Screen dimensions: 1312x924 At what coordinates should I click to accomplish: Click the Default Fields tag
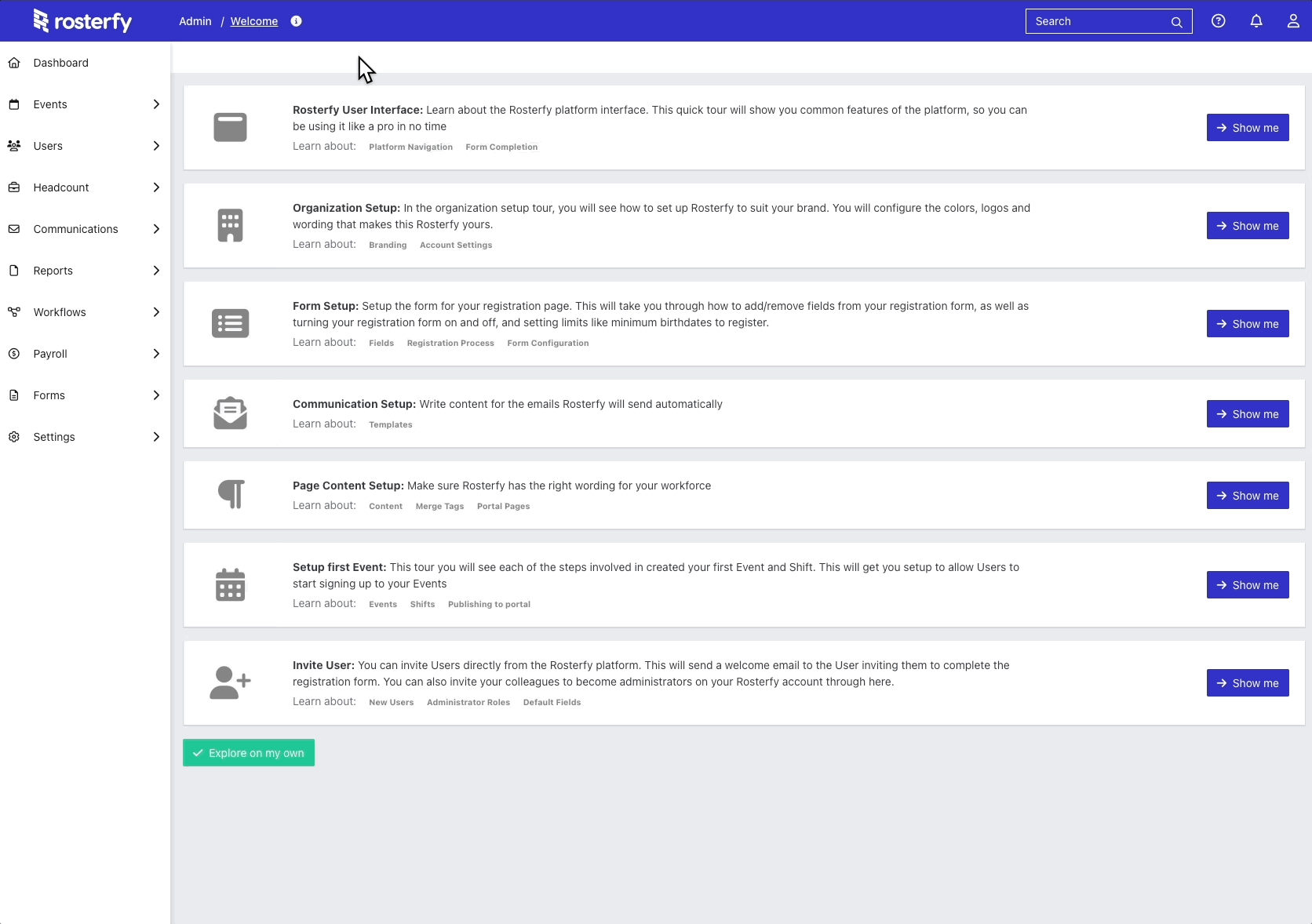click(552, 703)
